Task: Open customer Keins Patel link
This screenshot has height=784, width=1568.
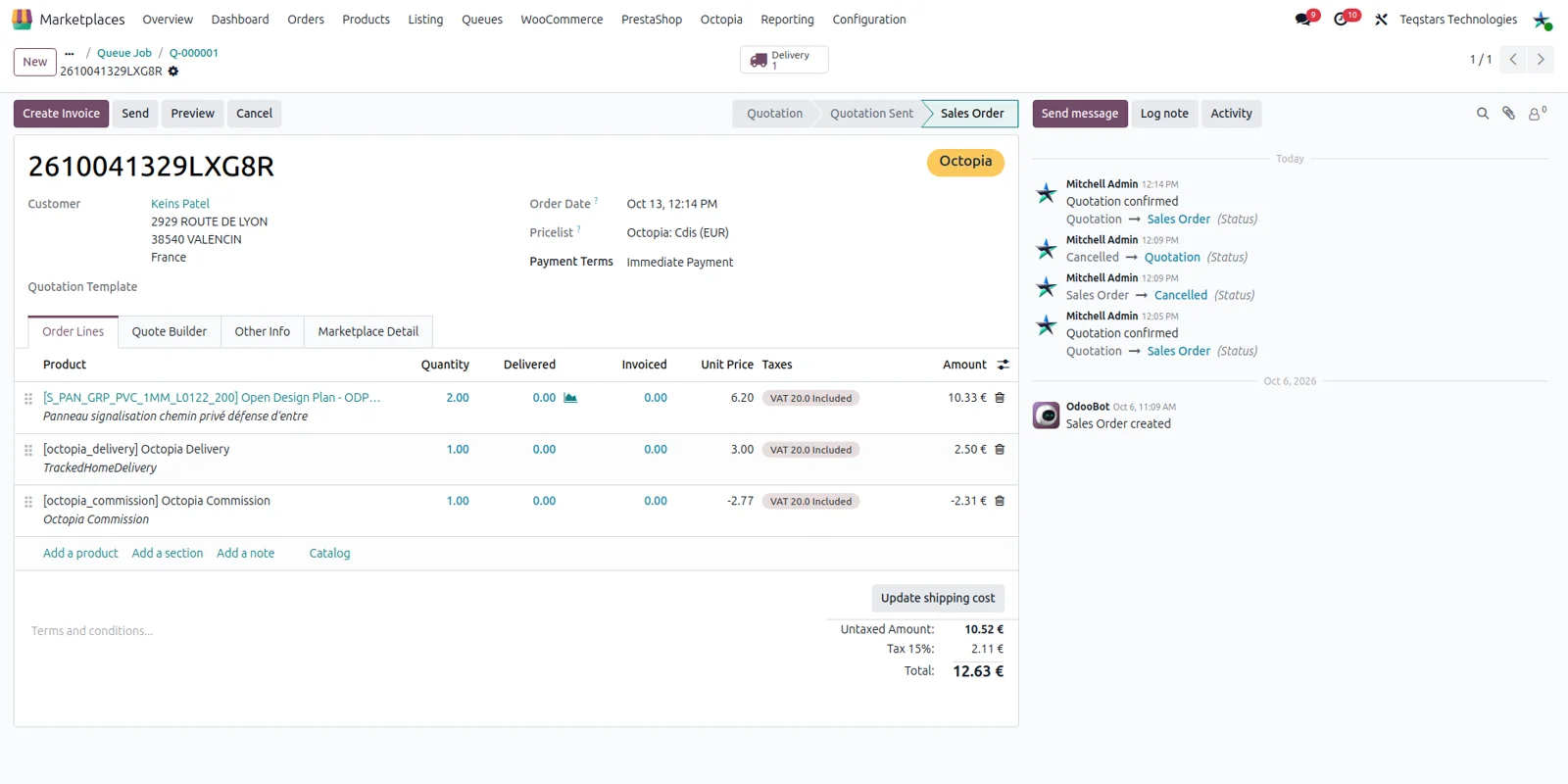Action: coord(180,205)
